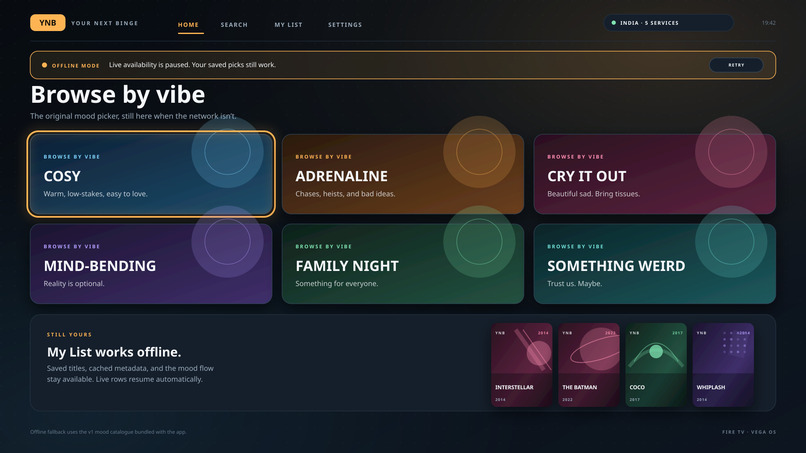The image size is (806, 453).
Task: Open The Batman poster thumbnail
Action: [x=589, y=365]
